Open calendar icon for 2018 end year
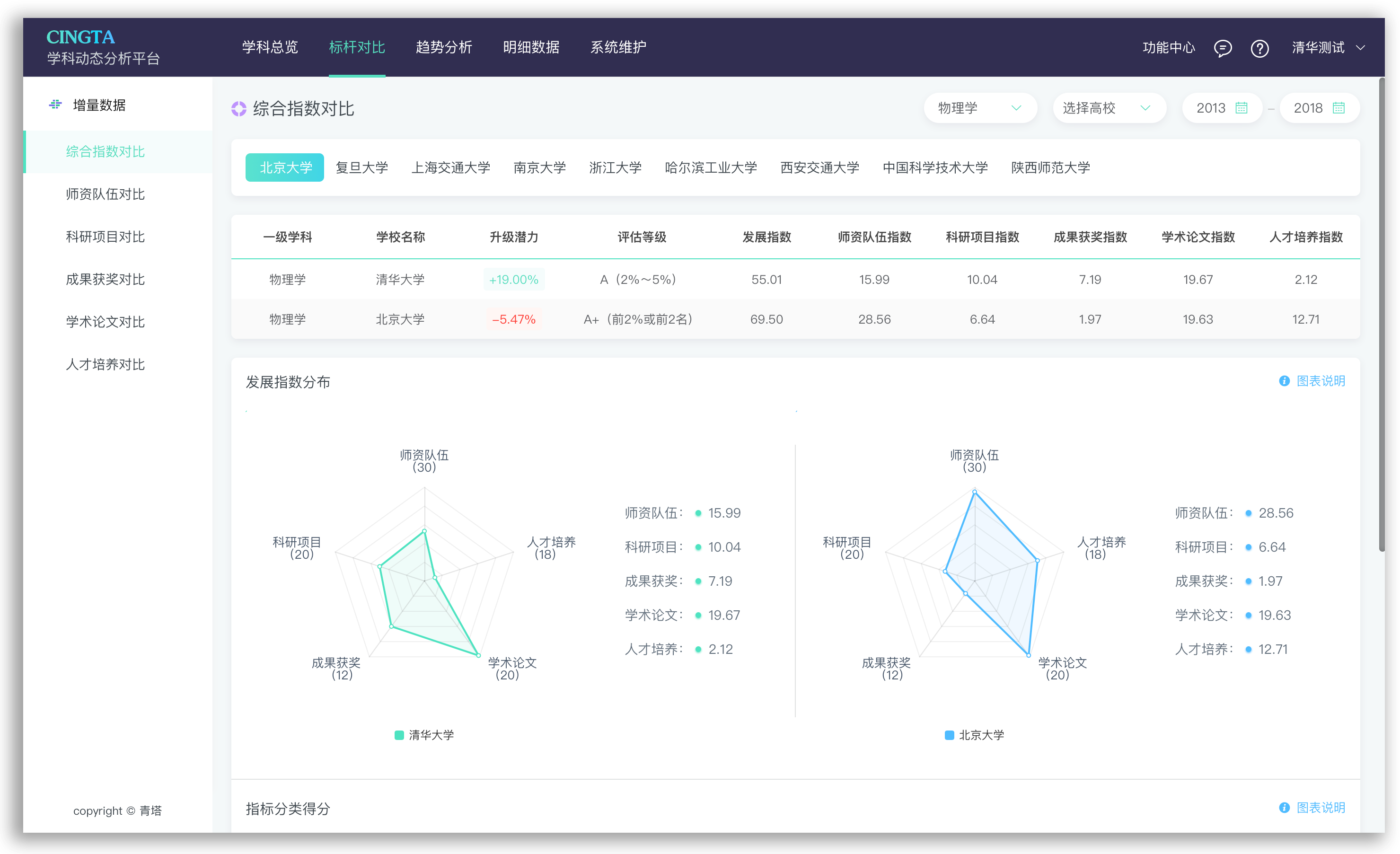 (x=1338, y=108)
